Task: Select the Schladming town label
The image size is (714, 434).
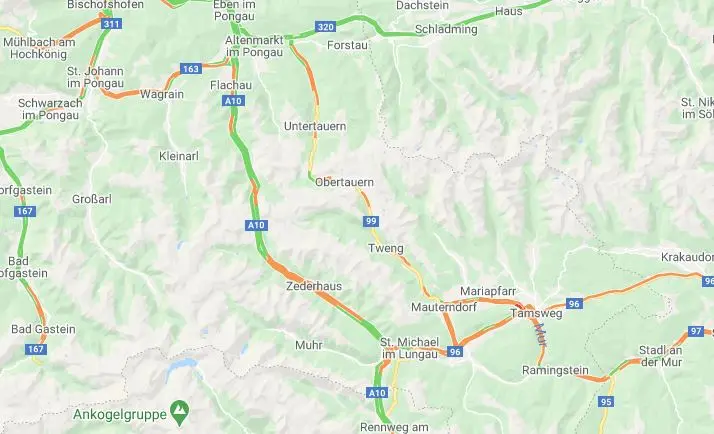Action: pos(446,29)
